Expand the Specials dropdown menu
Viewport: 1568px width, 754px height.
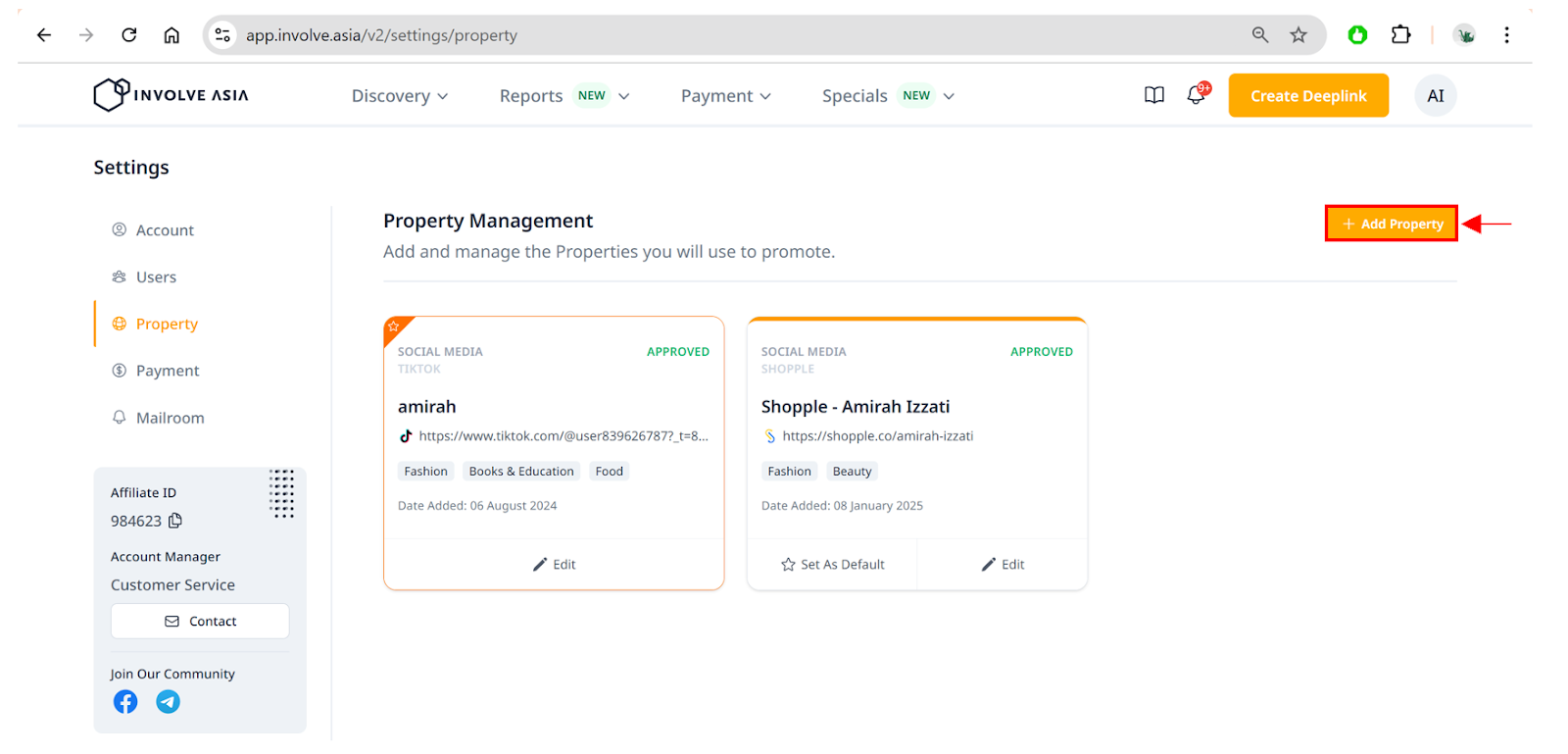pyautogui.click(x=887, y=96)
